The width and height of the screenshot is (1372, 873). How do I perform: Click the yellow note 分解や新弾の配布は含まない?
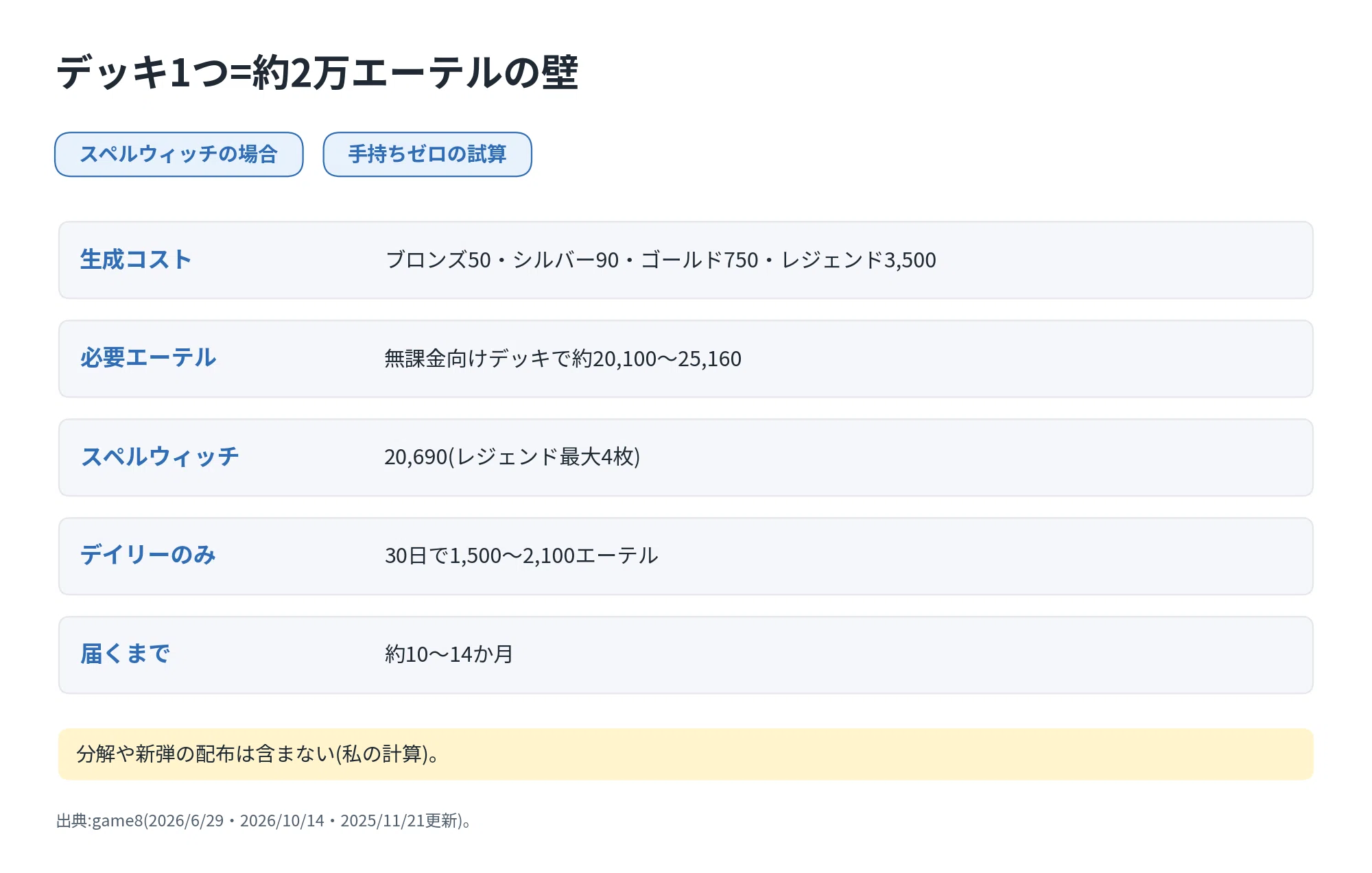[686, 754]
